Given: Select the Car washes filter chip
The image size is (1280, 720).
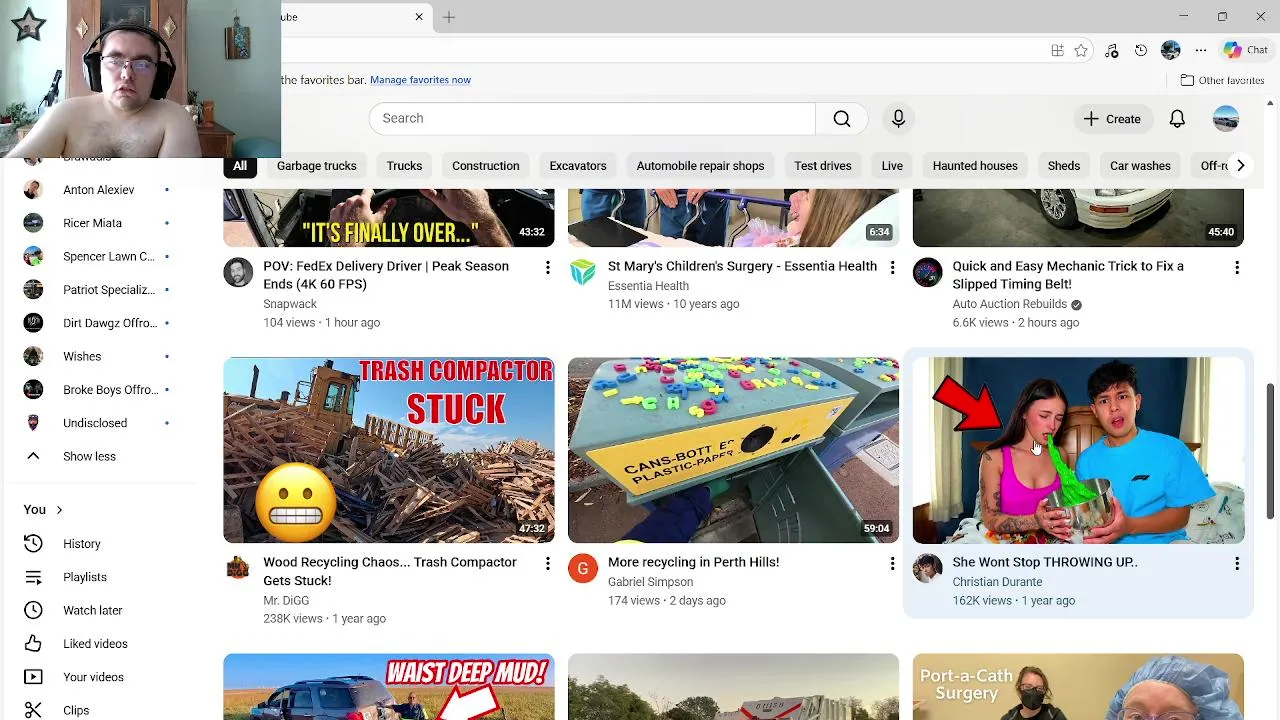Looking at the screenshot, I should click(1140, 166).
